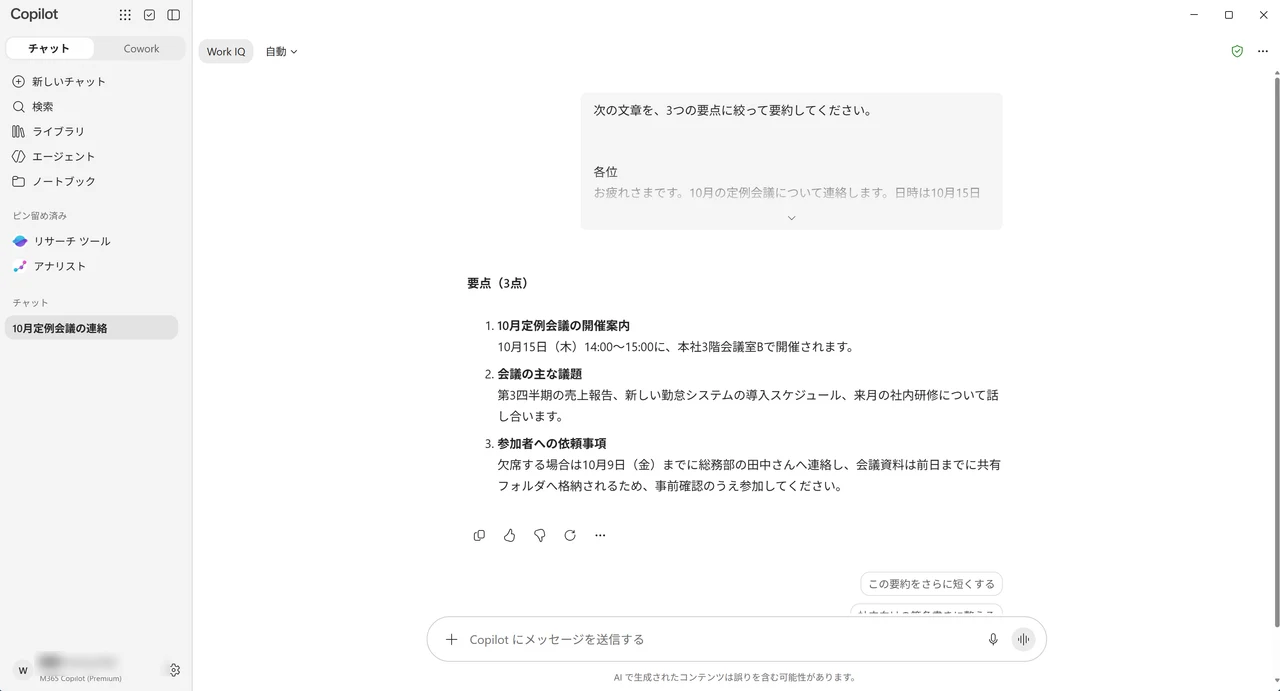The image size is (1280, 691).
Task: Select the 10月定例会議の連絡 chat
Action: pos(92,328)
